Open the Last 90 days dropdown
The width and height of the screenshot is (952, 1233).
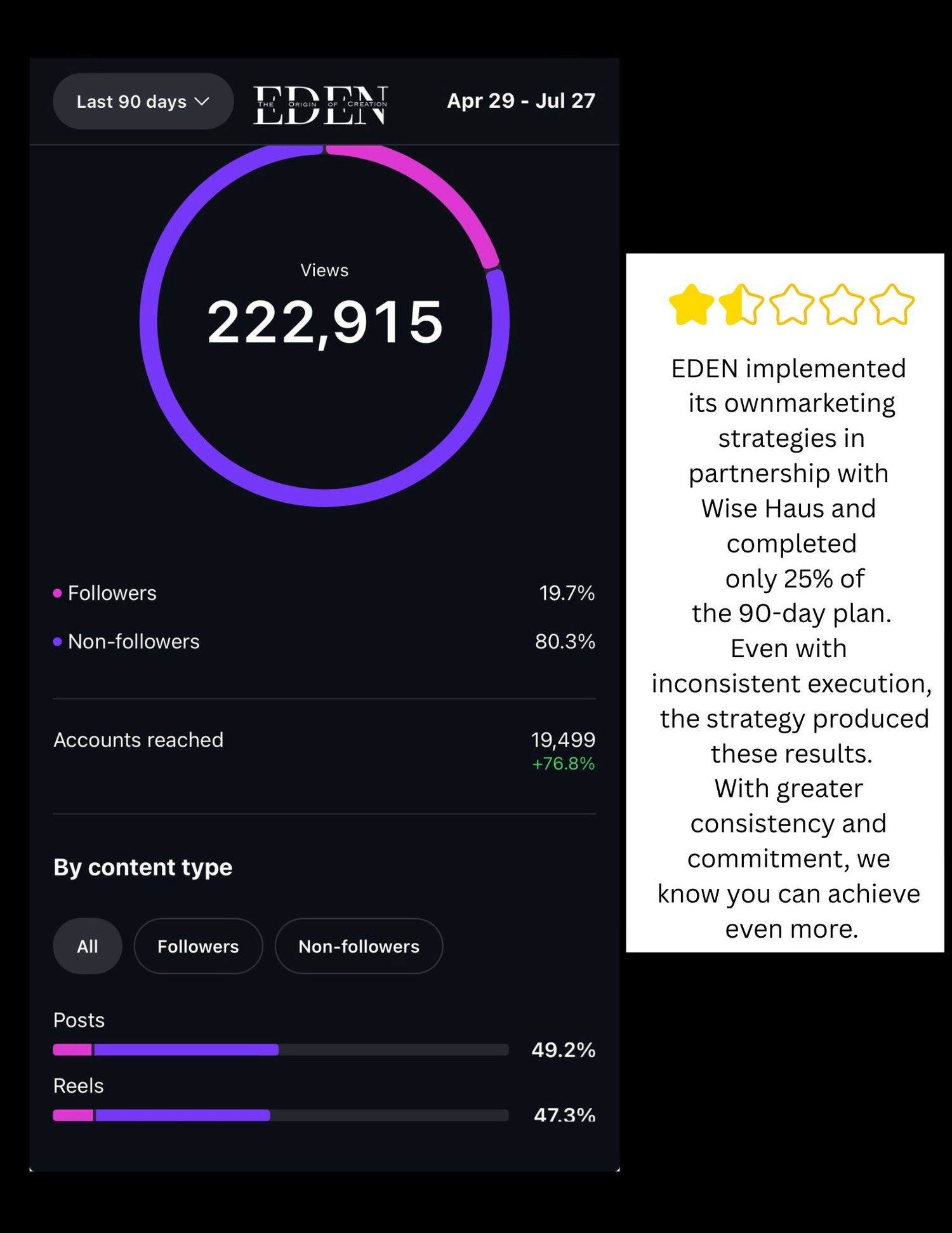coord(143,102)
